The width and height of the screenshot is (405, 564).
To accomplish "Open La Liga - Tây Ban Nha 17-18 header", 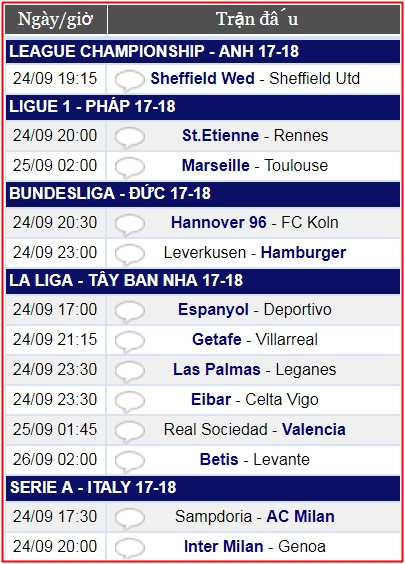I will pyautogui.click(x=203, y=281).
